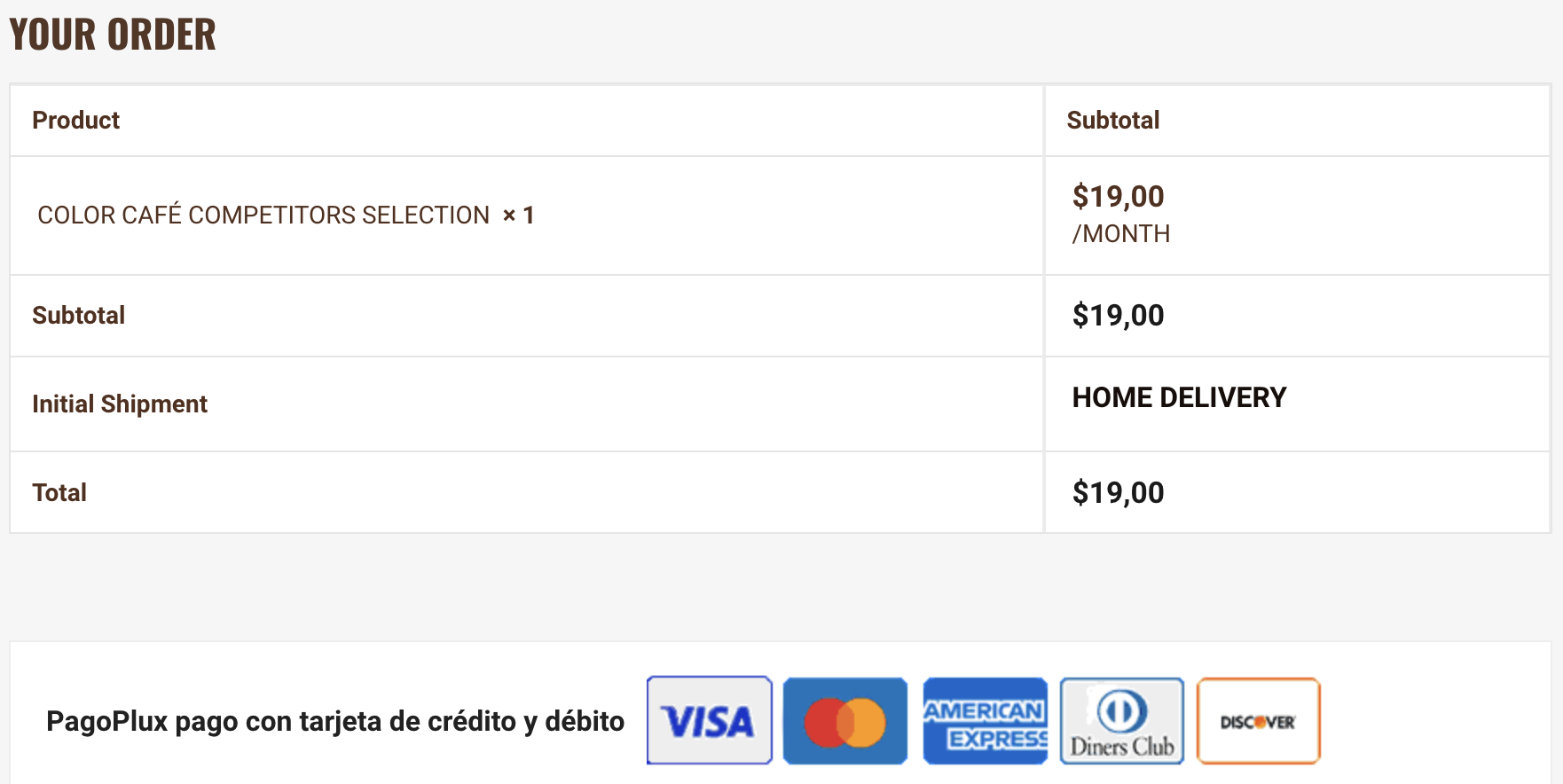Viewport: 1563px width, 784px height.
Task: Select the Color Café Competitors Selection product name
Action: click(263, 216)
